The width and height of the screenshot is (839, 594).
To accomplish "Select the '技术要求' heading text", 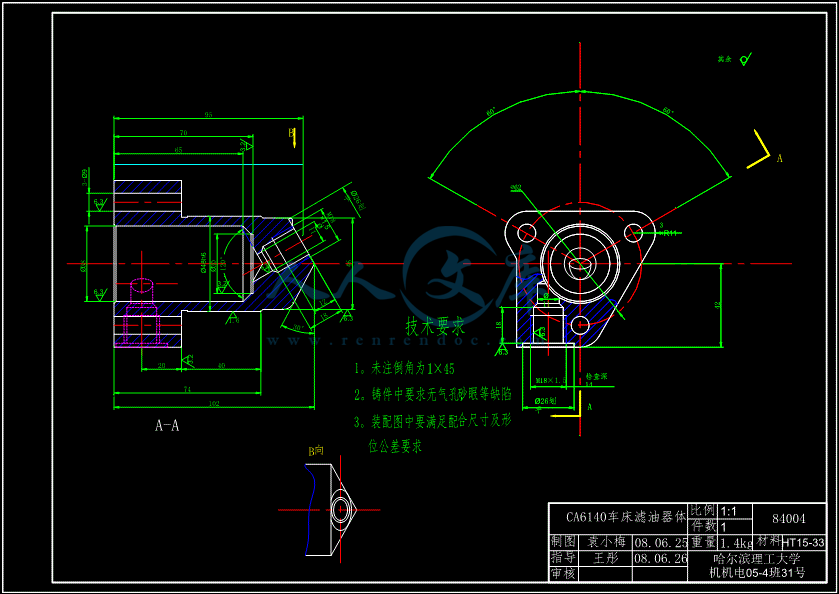I will click(x=436, y=325).
